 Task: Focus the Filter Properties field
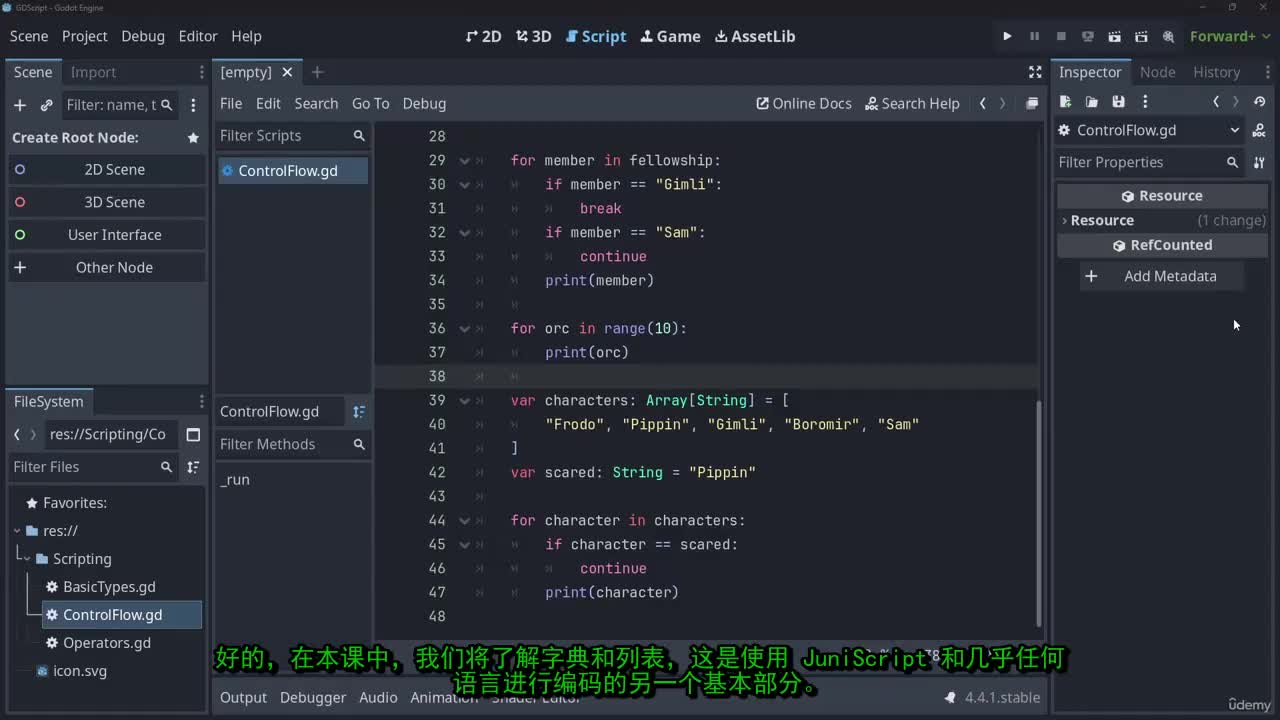point(1149,162)
